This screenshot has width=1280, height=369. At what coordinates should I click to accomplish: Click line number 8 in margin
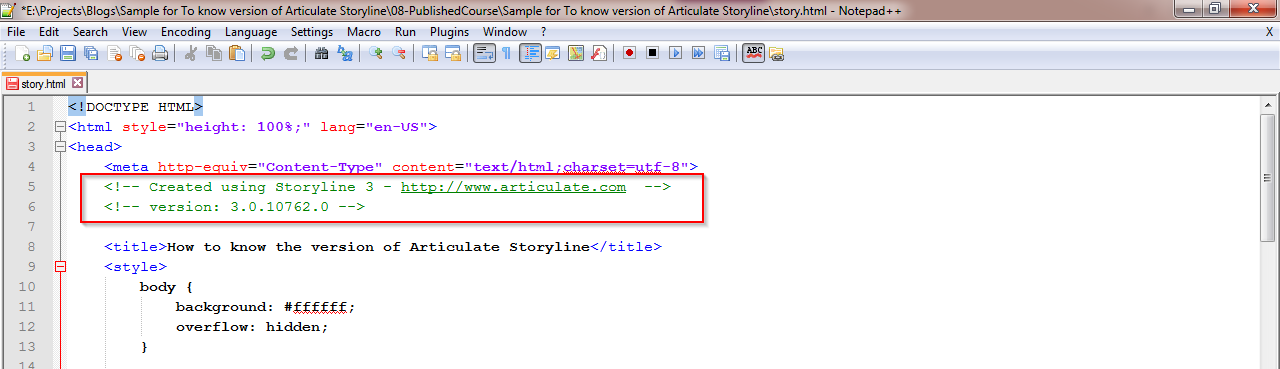[31, 247]
